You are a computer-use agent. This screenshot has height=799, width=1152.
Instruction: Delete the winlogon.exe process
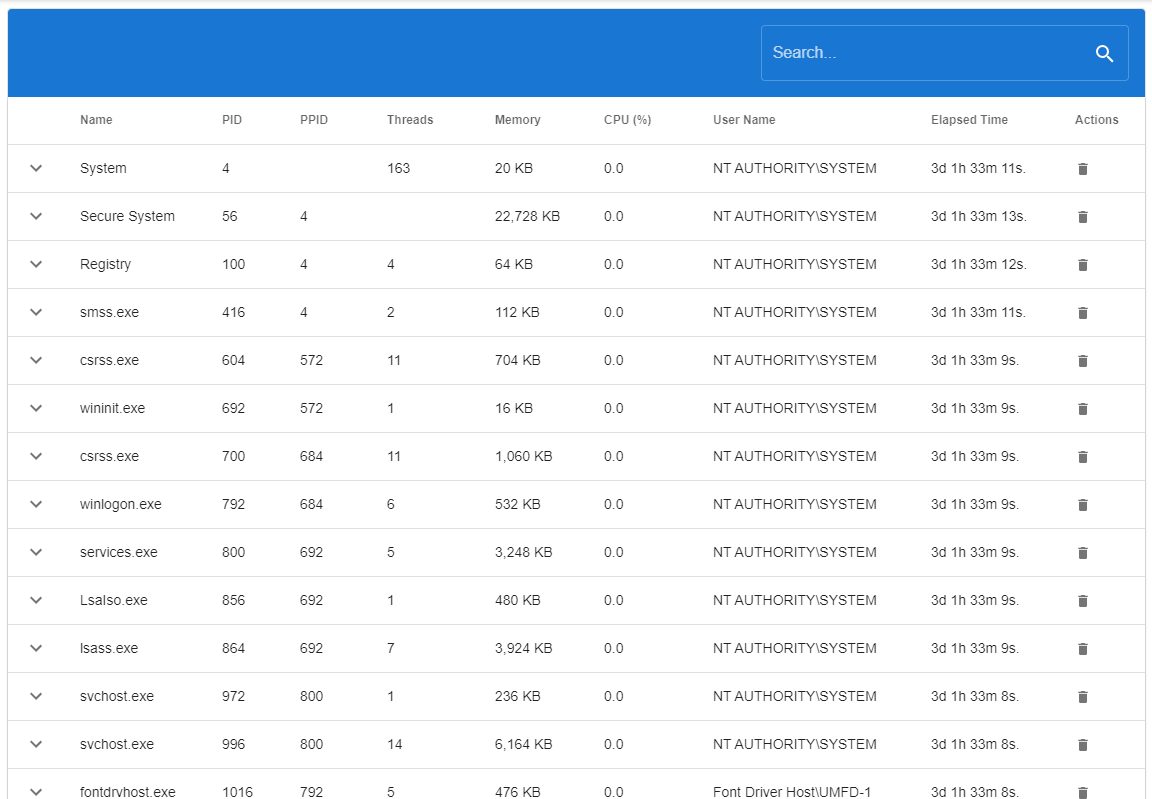click(x=1082, y=504)
